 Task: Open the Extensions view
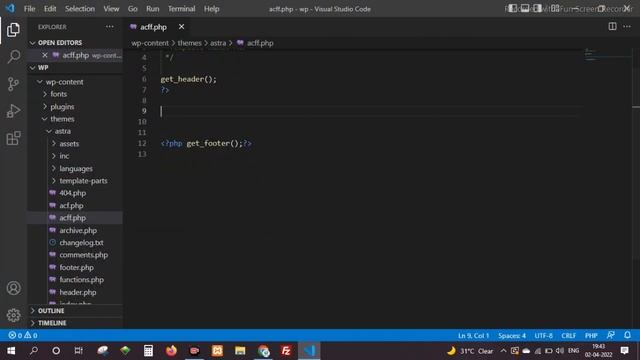point(13,138)
